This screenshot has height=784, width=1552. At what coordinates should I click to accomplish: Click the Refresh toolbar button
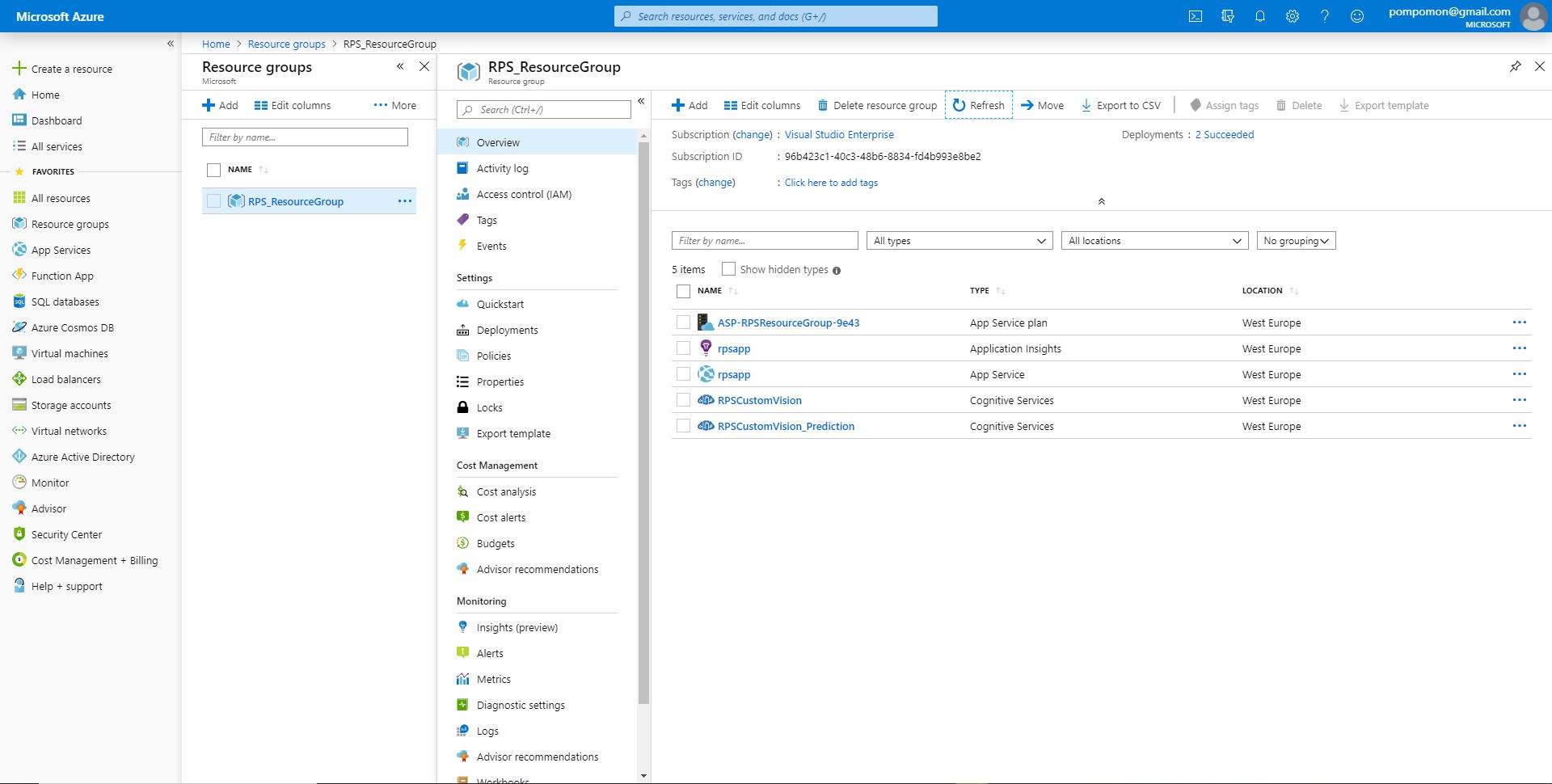[978, 105]
